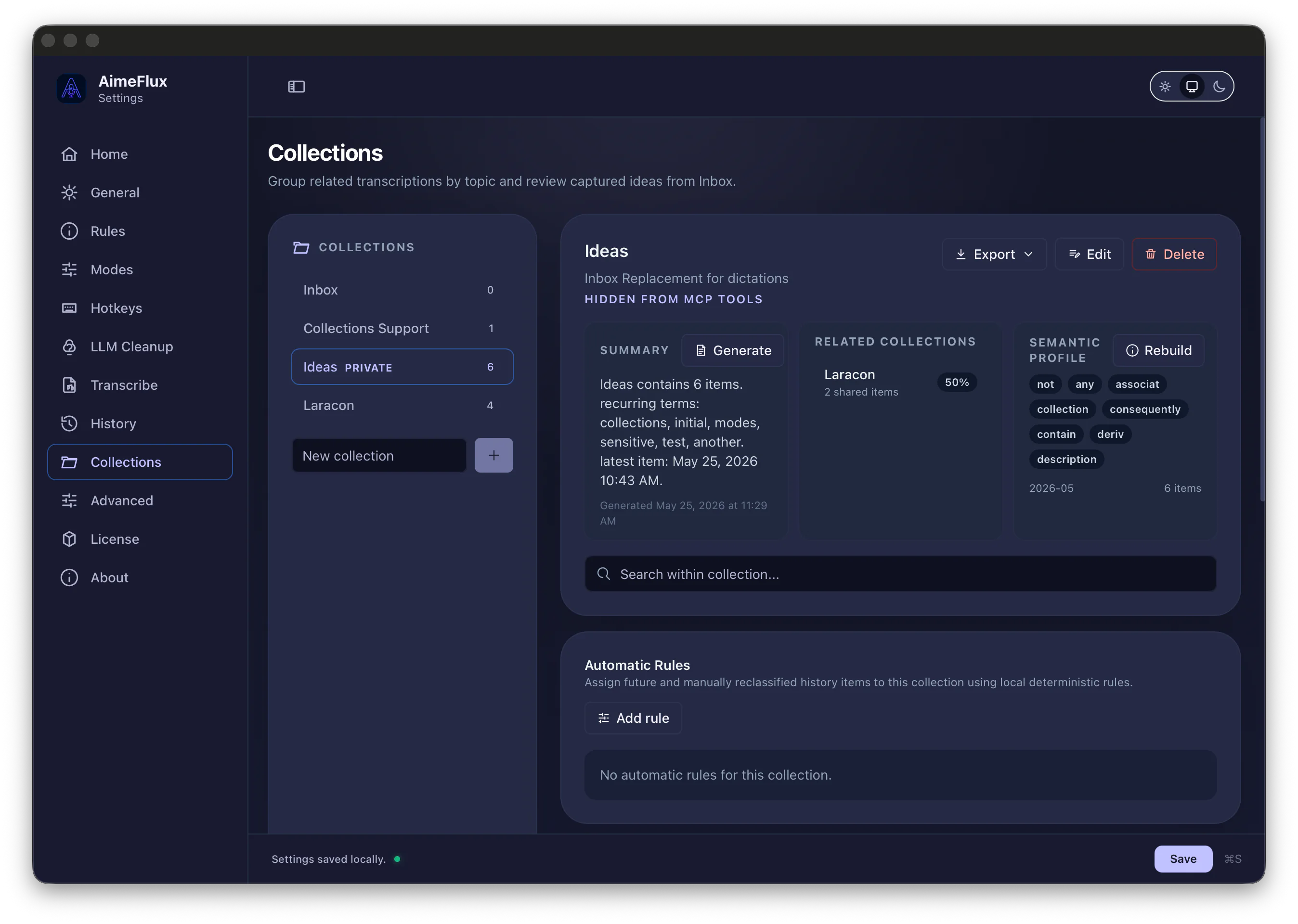Click the Rebuild info icon
This screenshot has height=924, width=1298.
(x=1132, y=350)
